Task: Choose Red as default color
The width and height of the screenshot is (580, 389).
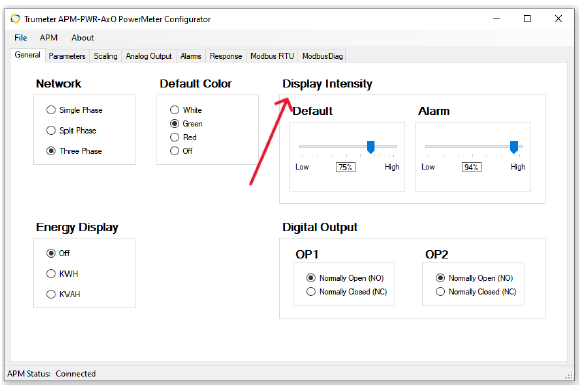Action: tap(183, 137)
